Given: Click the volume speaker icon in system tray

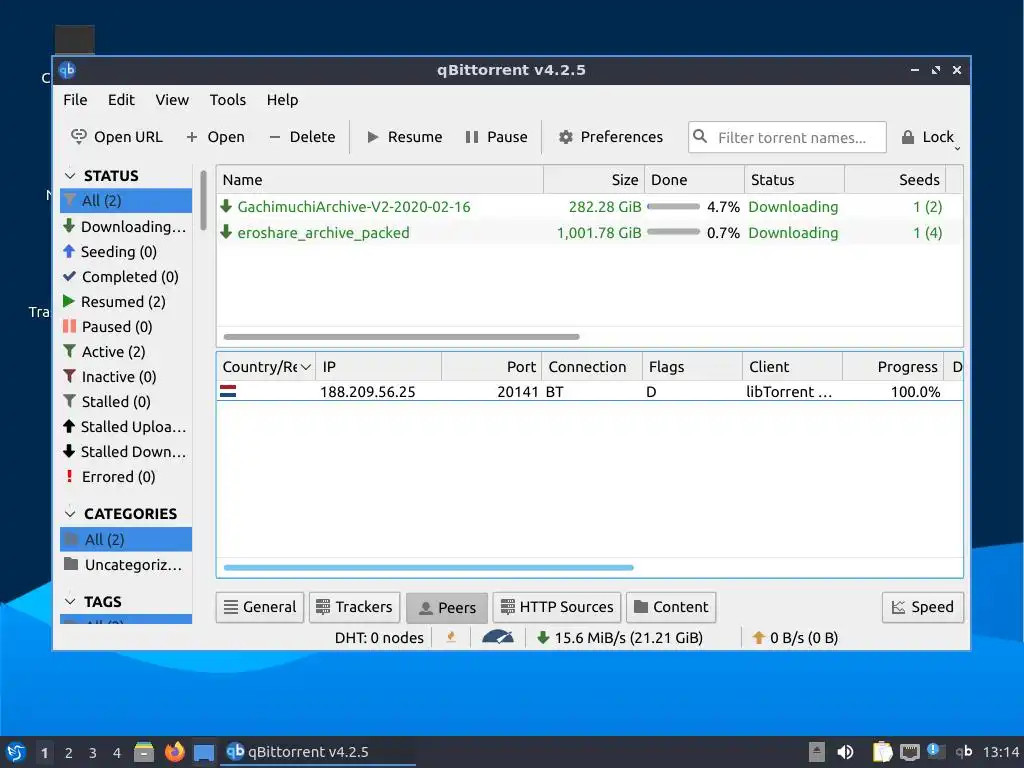Looking at the screenshot, I should coord(845,752).
